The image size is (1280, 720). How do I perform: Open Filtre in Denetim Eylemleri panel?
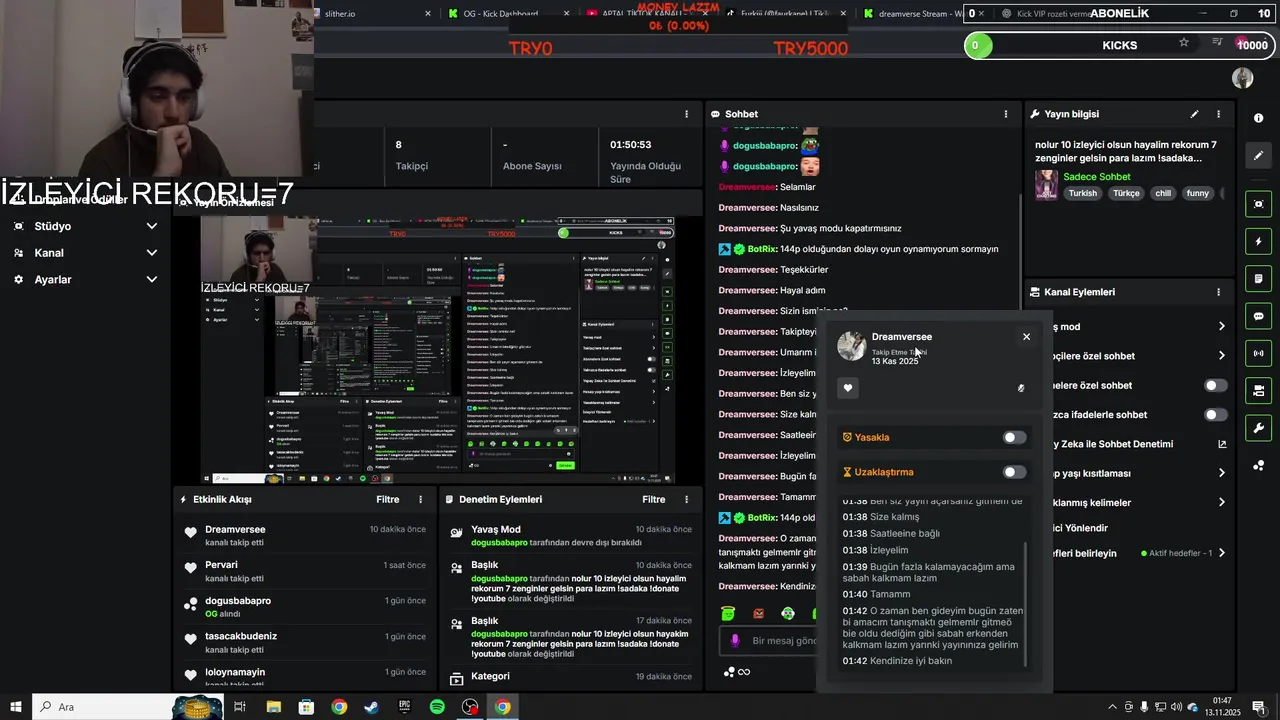(x=654, y=499)
